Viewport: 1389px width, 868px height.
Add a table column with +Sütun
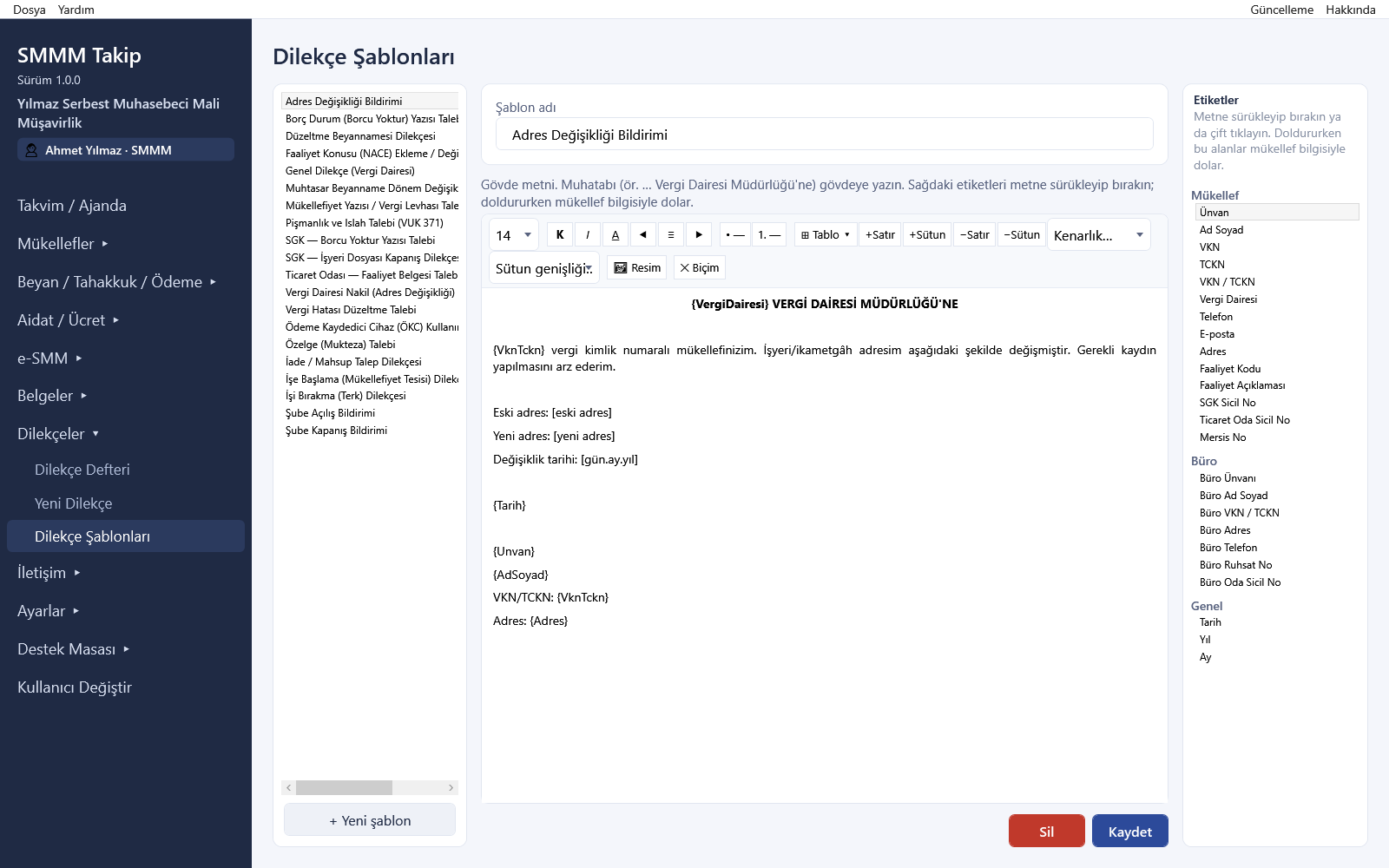[927, 234]
